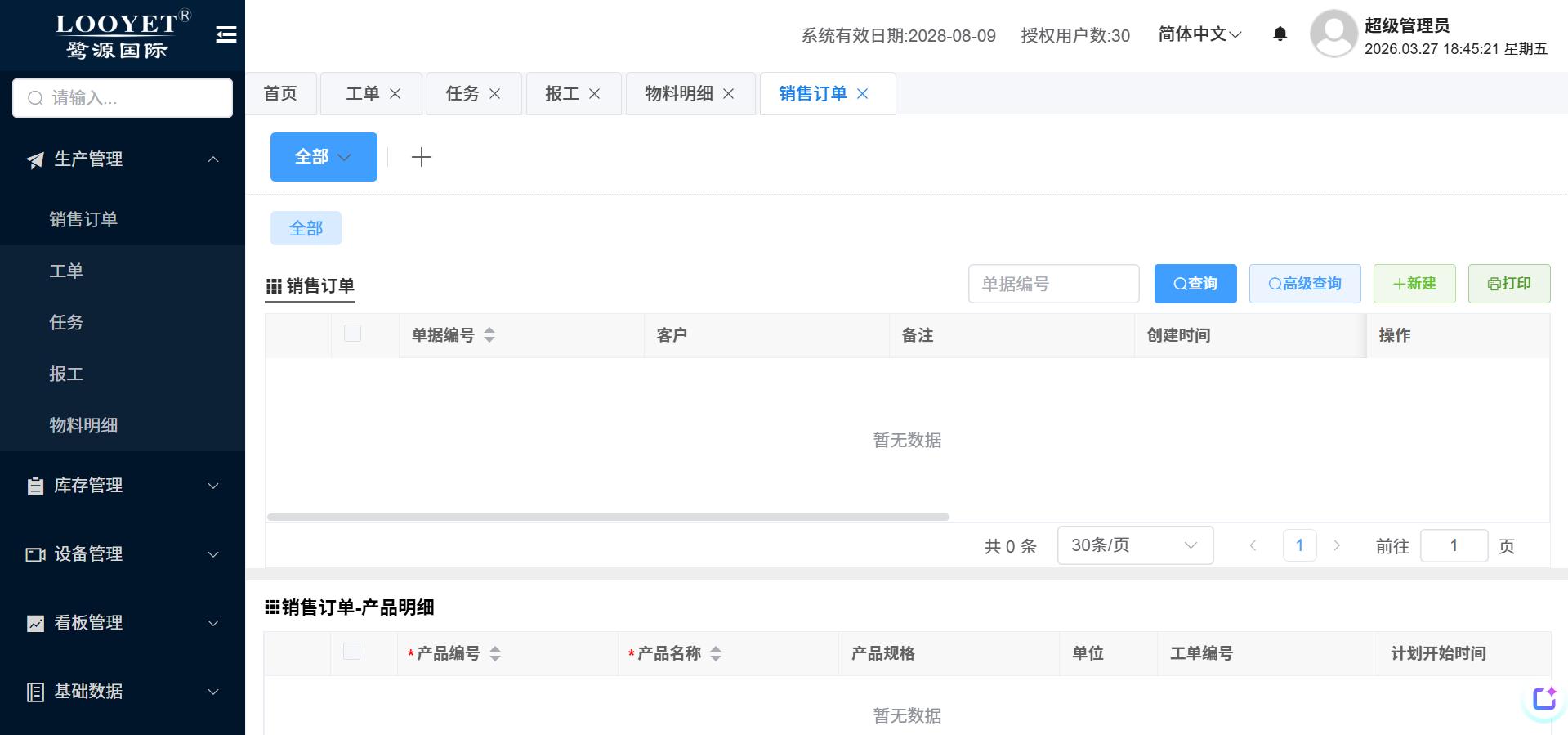
Task: Tick select-all checkbox in 销售订单 table header
Action: tap(352, 334)
